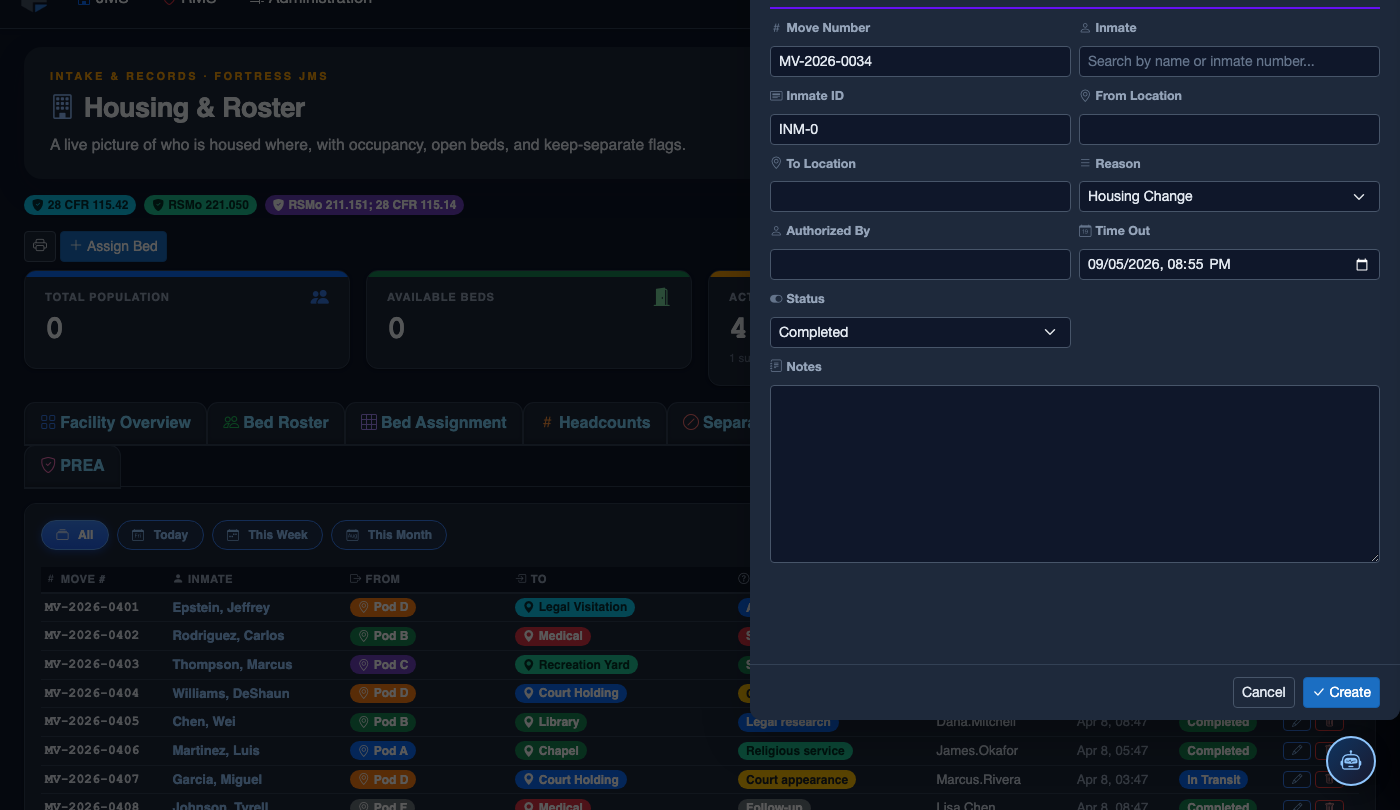The width and height of the screenshot is (1400, 810).
Task: Click the RSMo 211.151; 28 CFR 115.14 badge
Action: [364, 205]
